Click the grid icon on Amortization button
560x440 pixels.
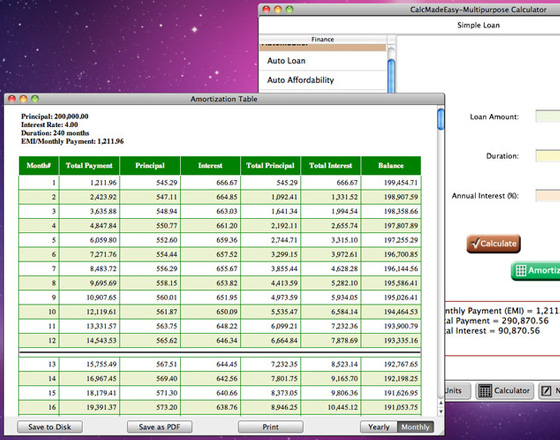(521, 271)
